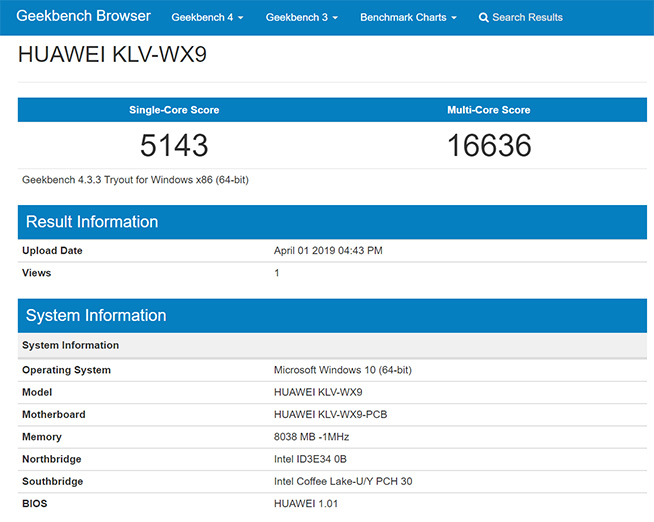Click the Single-Core Score header
Viewport: 654px width, 522px height.
click(174, 110)
